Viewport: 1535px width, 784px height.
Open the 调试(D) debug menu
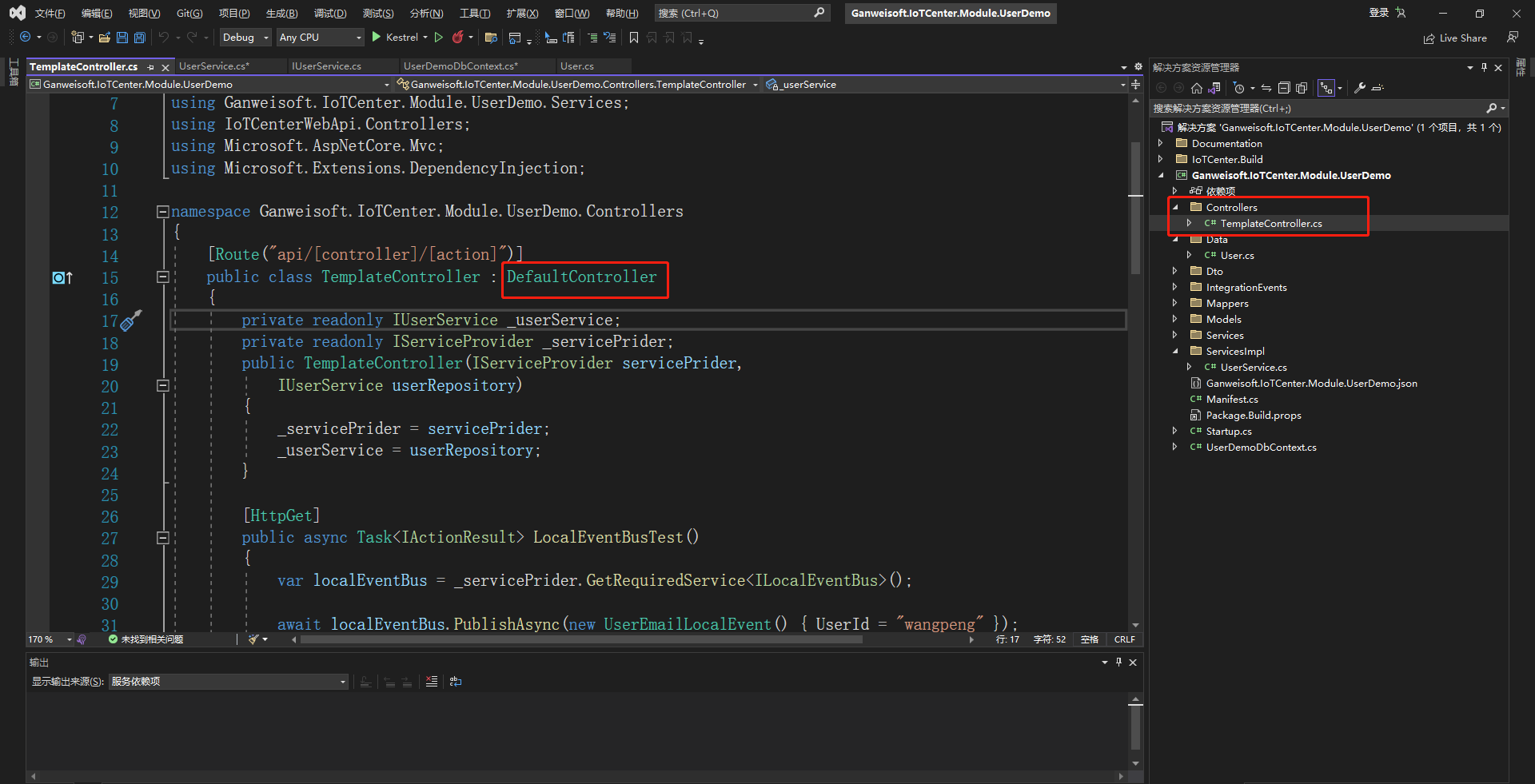point(329,14)
